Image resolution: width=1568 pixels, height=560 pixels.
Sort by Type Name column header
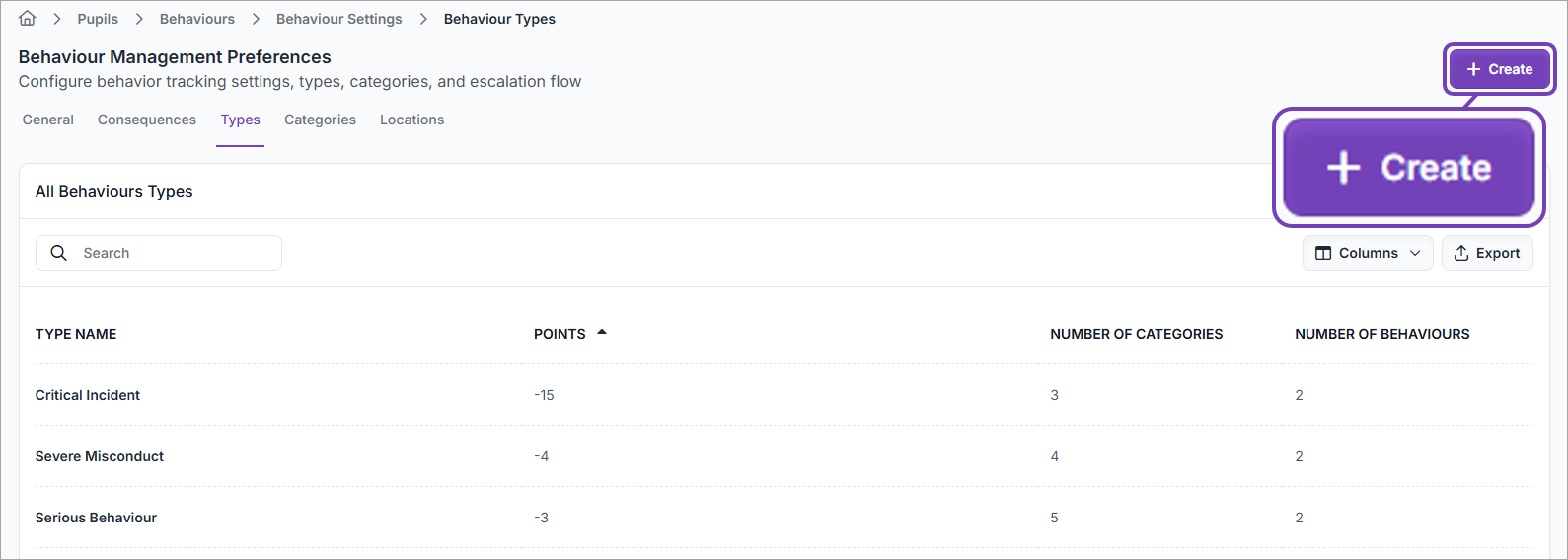click(76, 334)
